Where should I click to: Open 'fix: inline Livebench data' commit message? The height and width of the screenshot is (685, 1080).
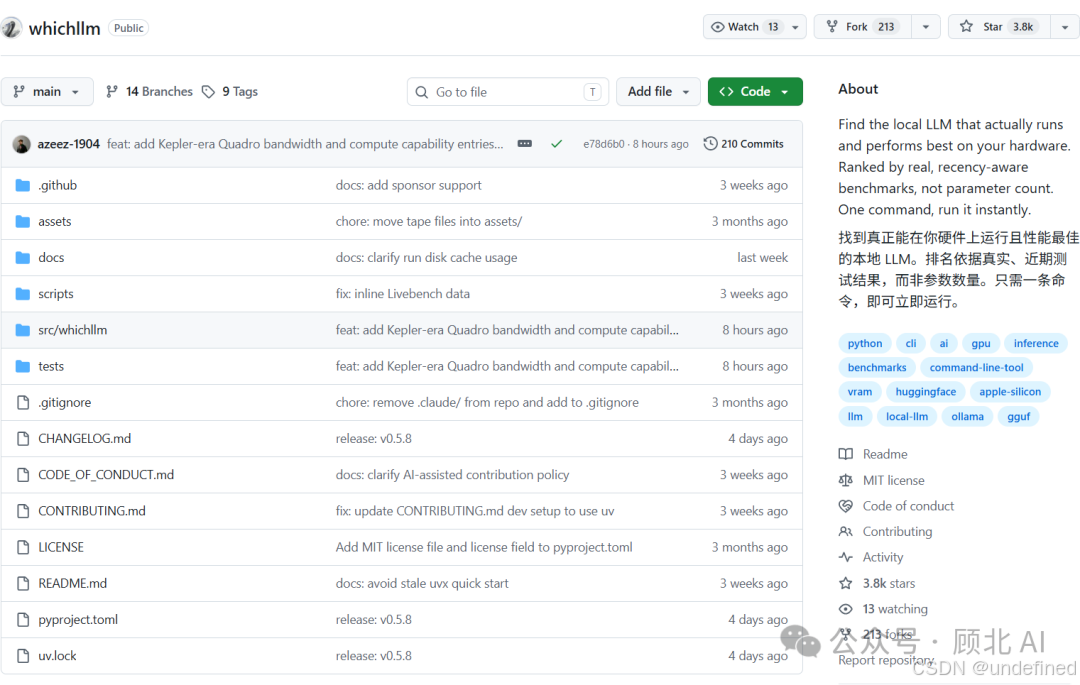point(403,294)
